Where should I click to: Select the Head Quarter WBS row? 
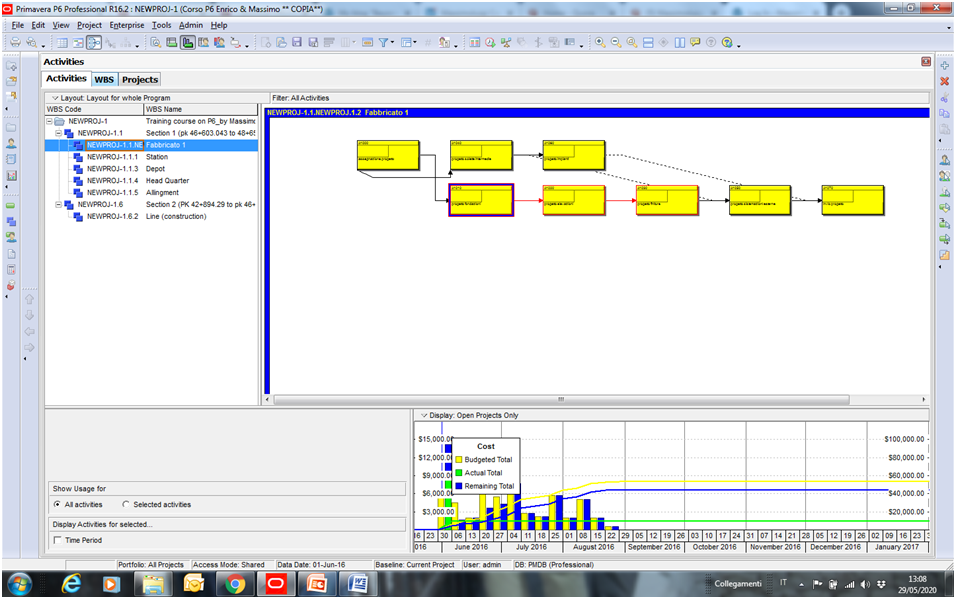[151, 181]
